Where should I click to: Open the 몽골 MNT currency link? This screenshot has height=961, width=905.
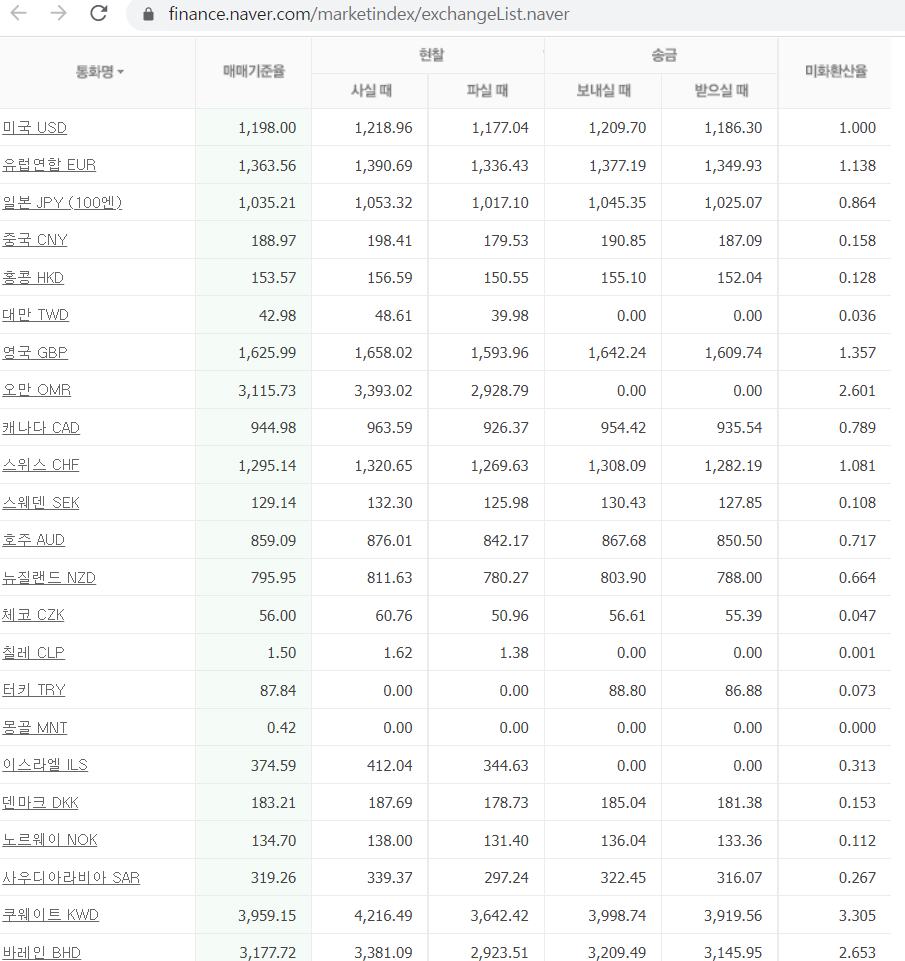34,727
